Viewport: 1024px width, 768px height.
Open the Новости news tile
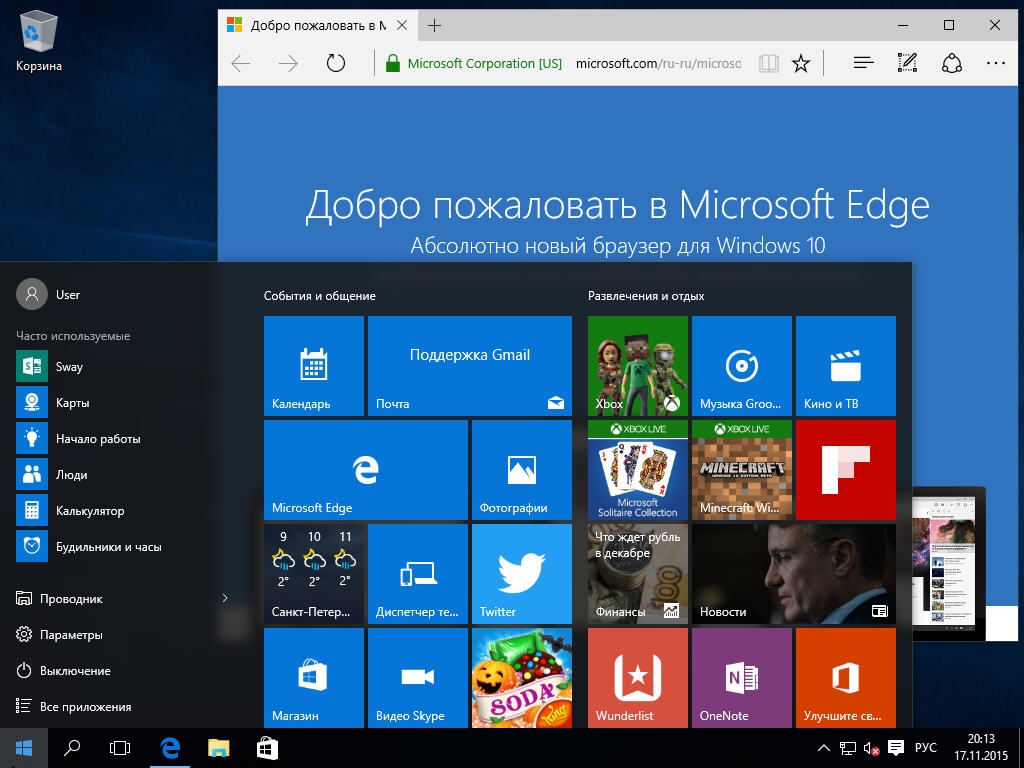tap(793, 573)
